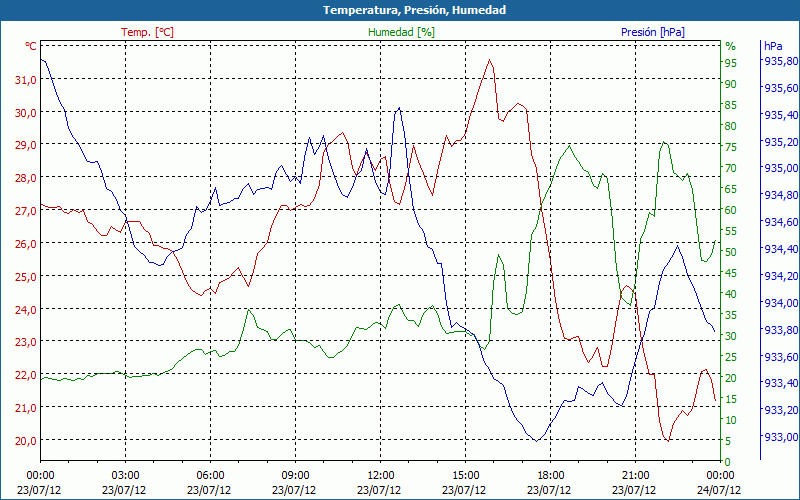Select the green 'Humedad [%]' legend label
800x500 pixels.
[x=402, y=32]
